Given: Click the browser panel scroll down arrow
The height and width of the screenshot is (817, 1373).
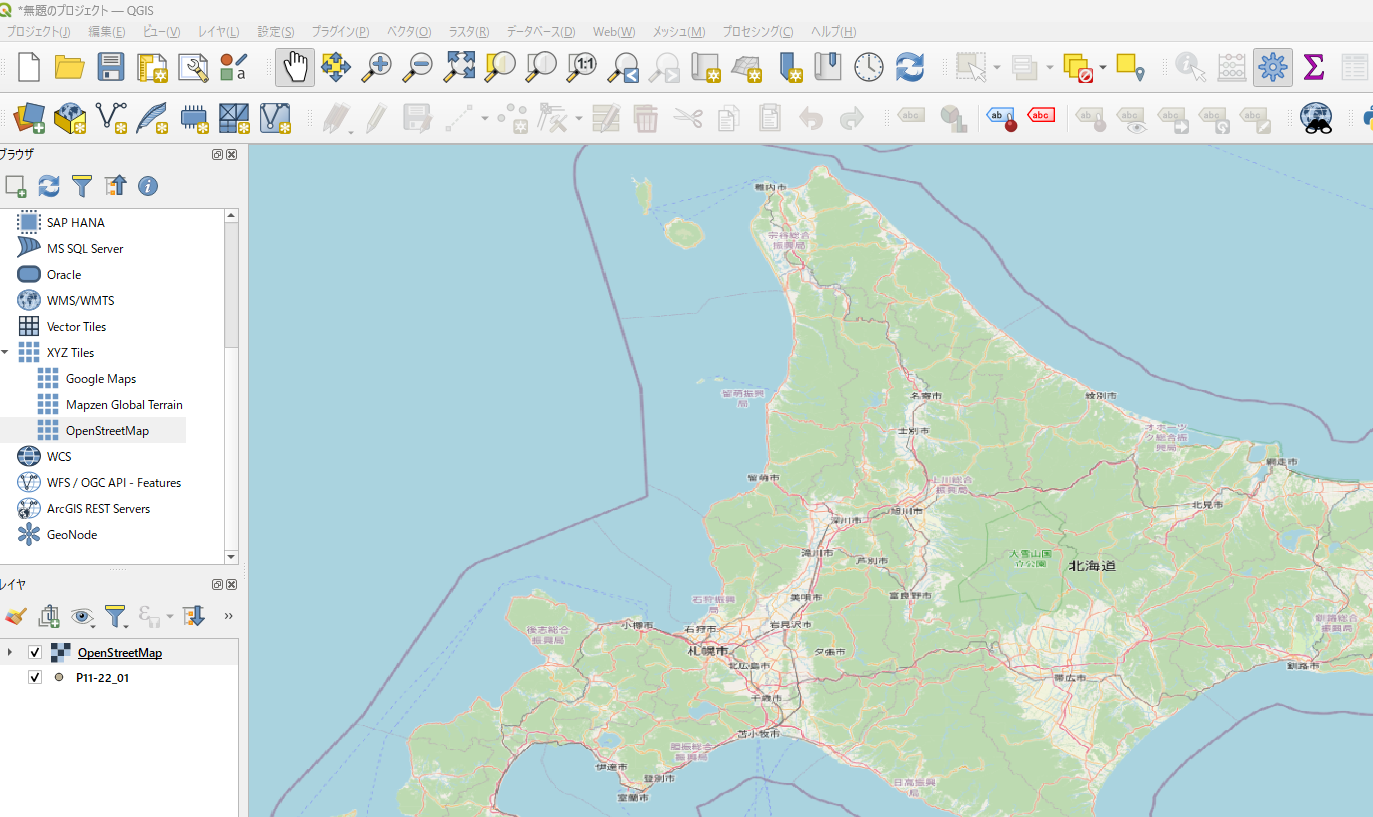Looking at the screenshot, I should 232,556.
